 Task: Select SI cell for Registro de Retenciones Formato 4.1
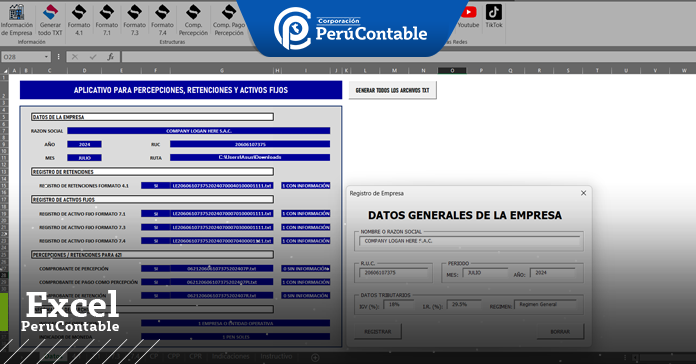coord(155,186)
